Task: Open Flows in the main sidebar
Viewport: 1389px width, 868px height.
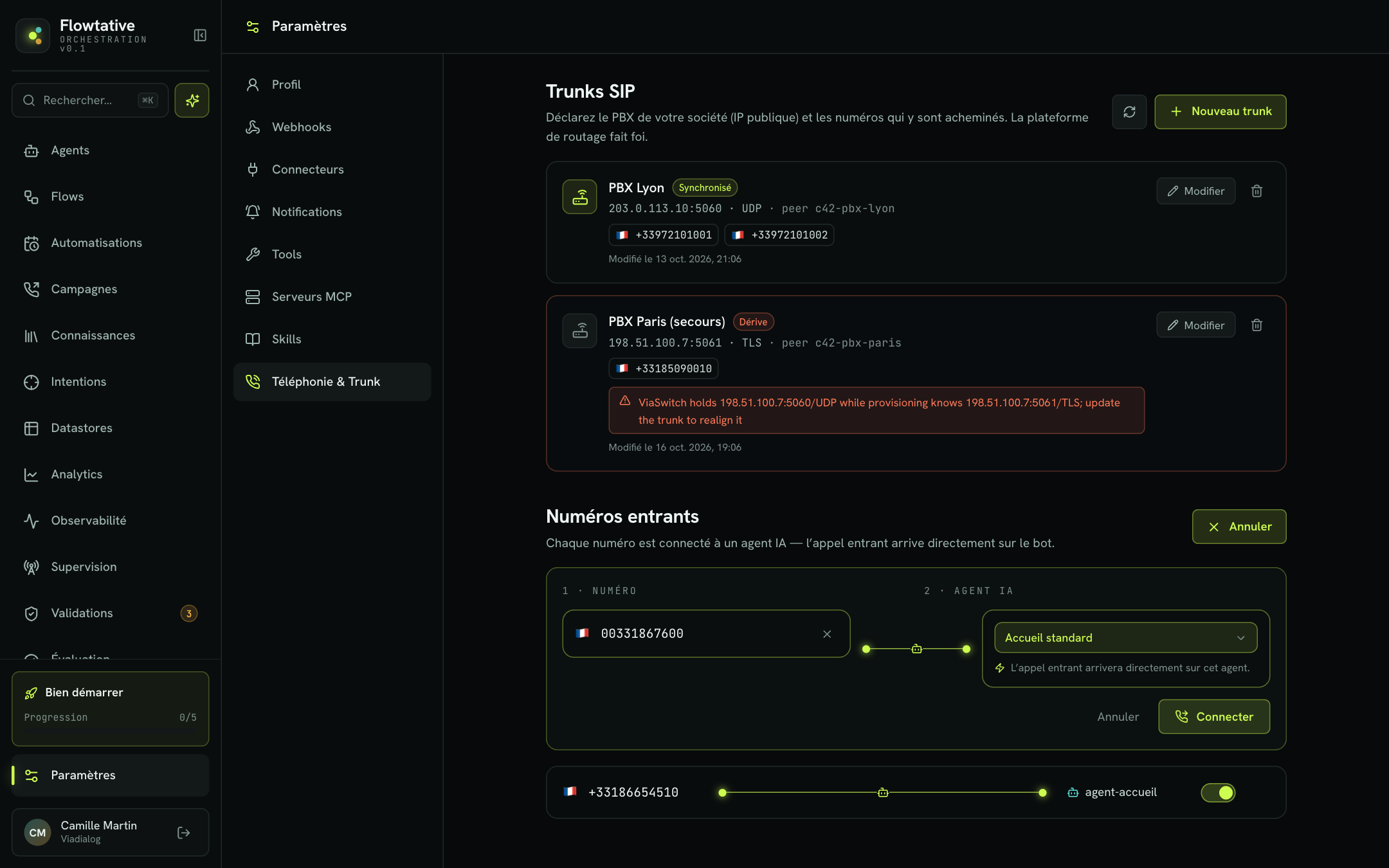Action: coord(111,197)
